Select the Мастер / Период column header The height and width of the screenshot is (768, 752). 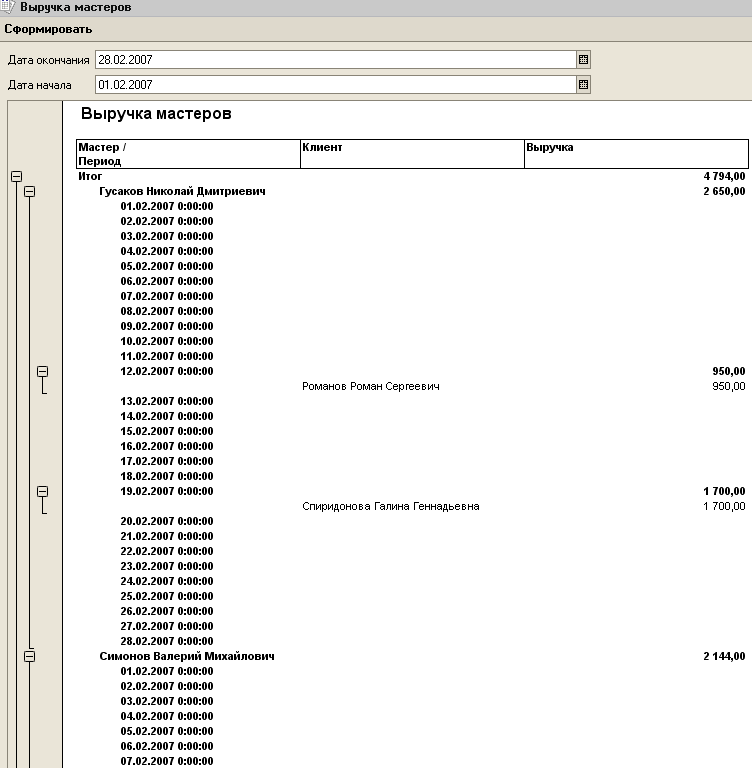(188, 154)
